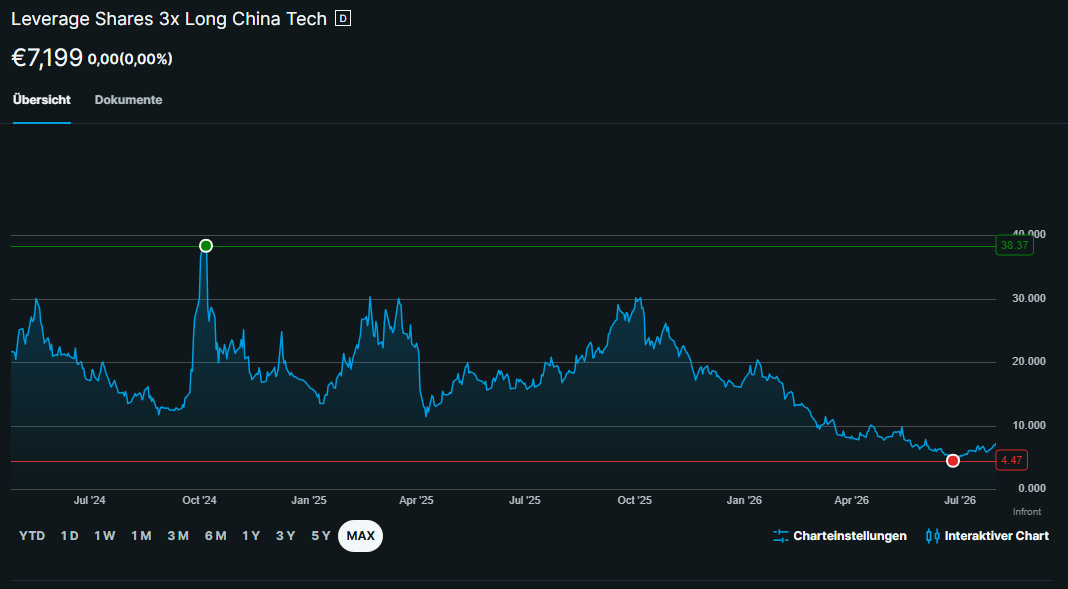Viewport: 1068px width, 589px height.
Task: Click the green high-point marker on chart
Action: point(206,246)
